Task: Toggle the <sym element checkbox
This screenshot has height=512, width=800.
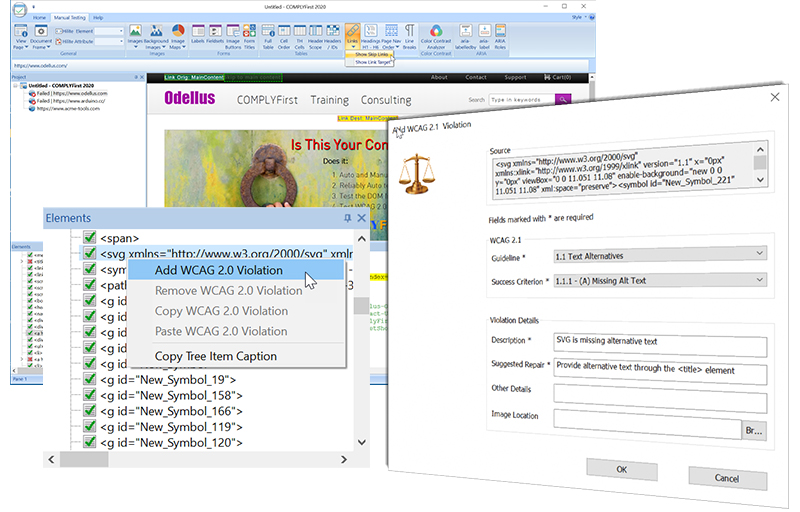Action: click(90, 269)
